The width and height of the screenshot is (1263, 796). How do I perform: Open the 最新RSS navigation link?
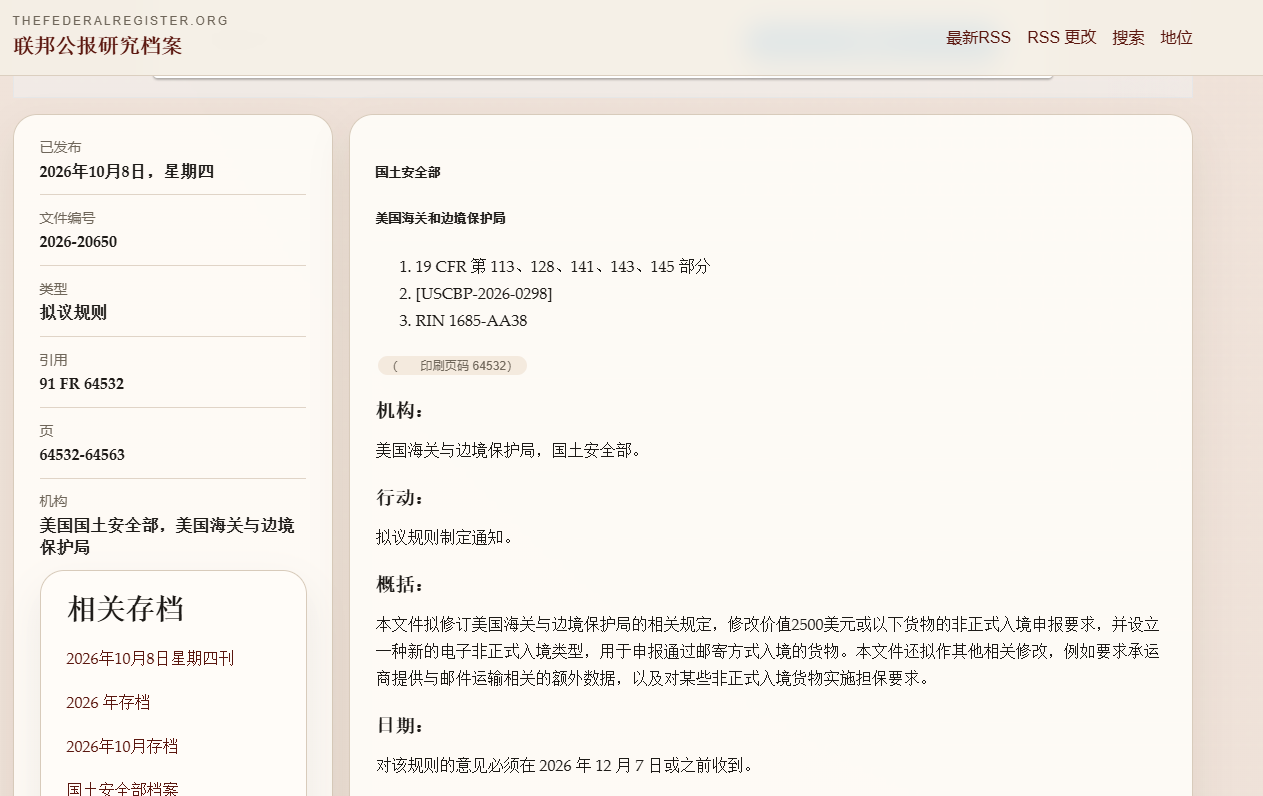(978, 38)
